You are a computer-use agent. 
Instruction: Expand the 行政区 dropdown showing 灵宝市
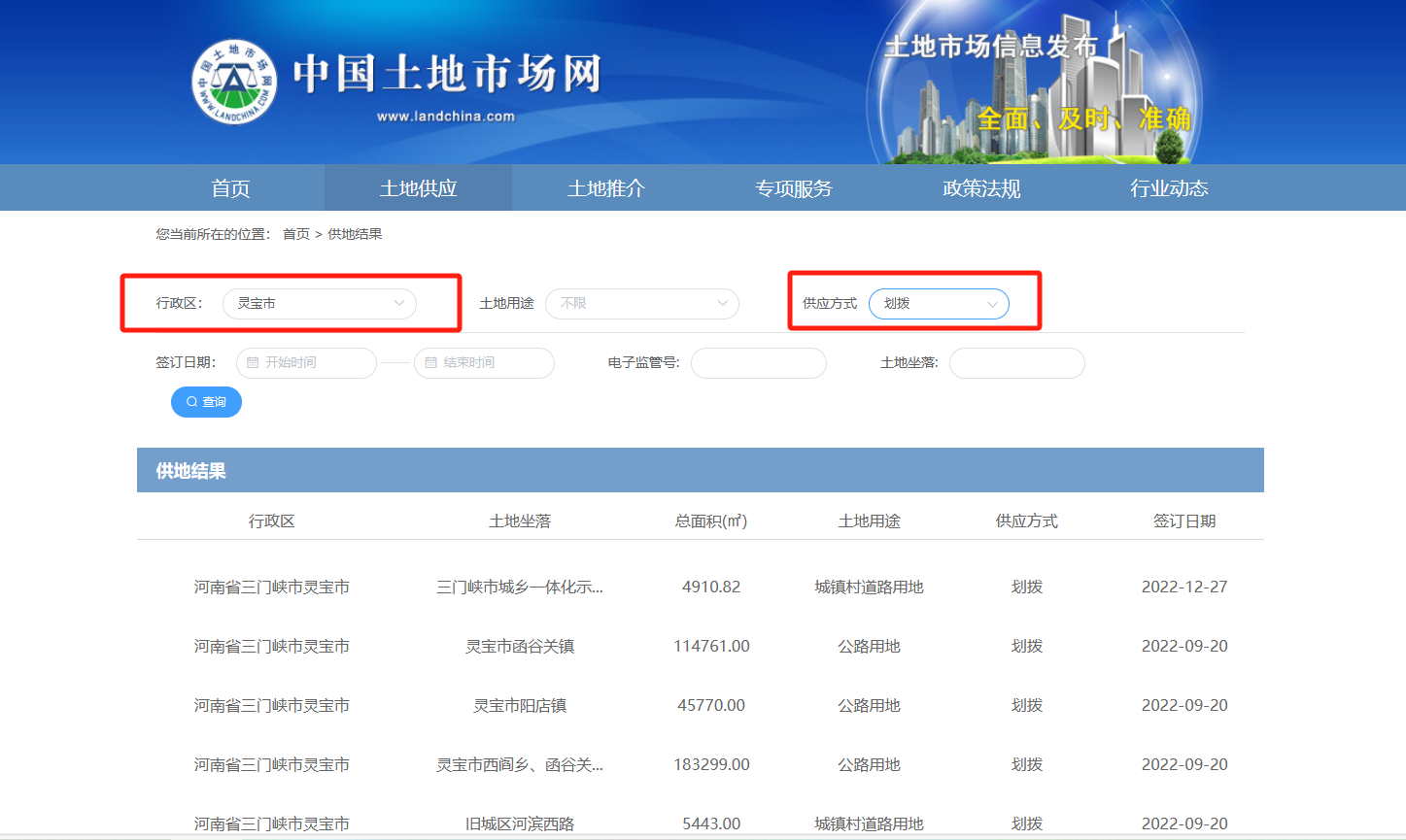point(319,304)
